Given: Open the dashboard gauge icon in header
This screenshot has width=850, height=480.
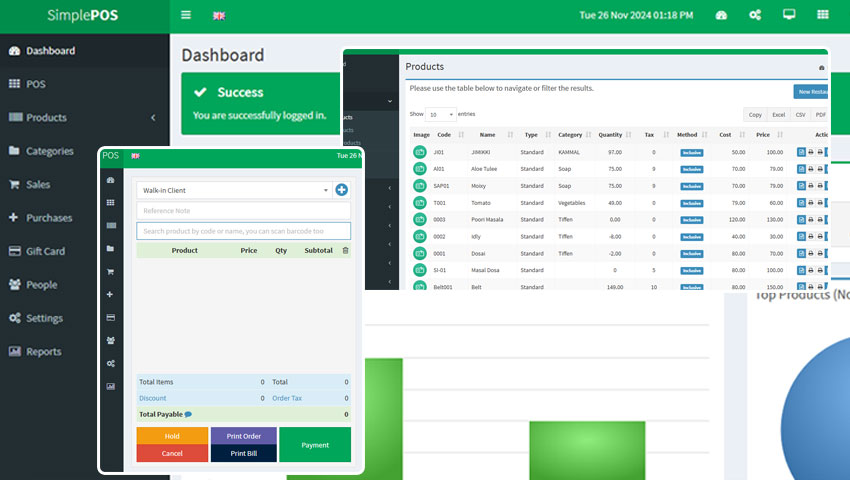Looking at the screenshot, I should coord(722,15).
